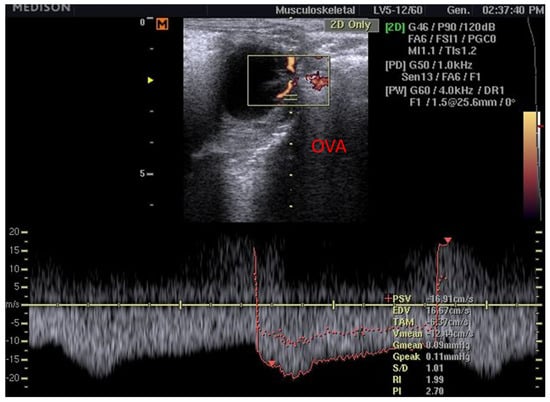Screen dimensions: 550x402
Task: Open the LV5-12/60 probe selector
Action: pyautogui.click(x=398, y=10)
